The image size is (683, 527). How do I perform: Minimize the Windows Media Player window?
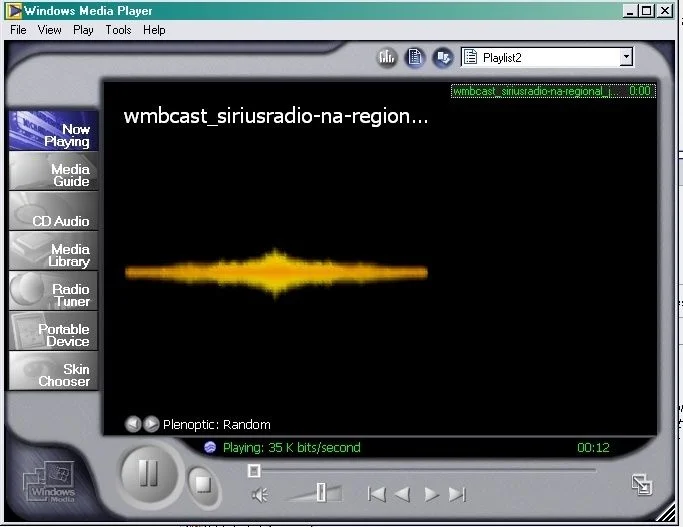coord(631,10)
